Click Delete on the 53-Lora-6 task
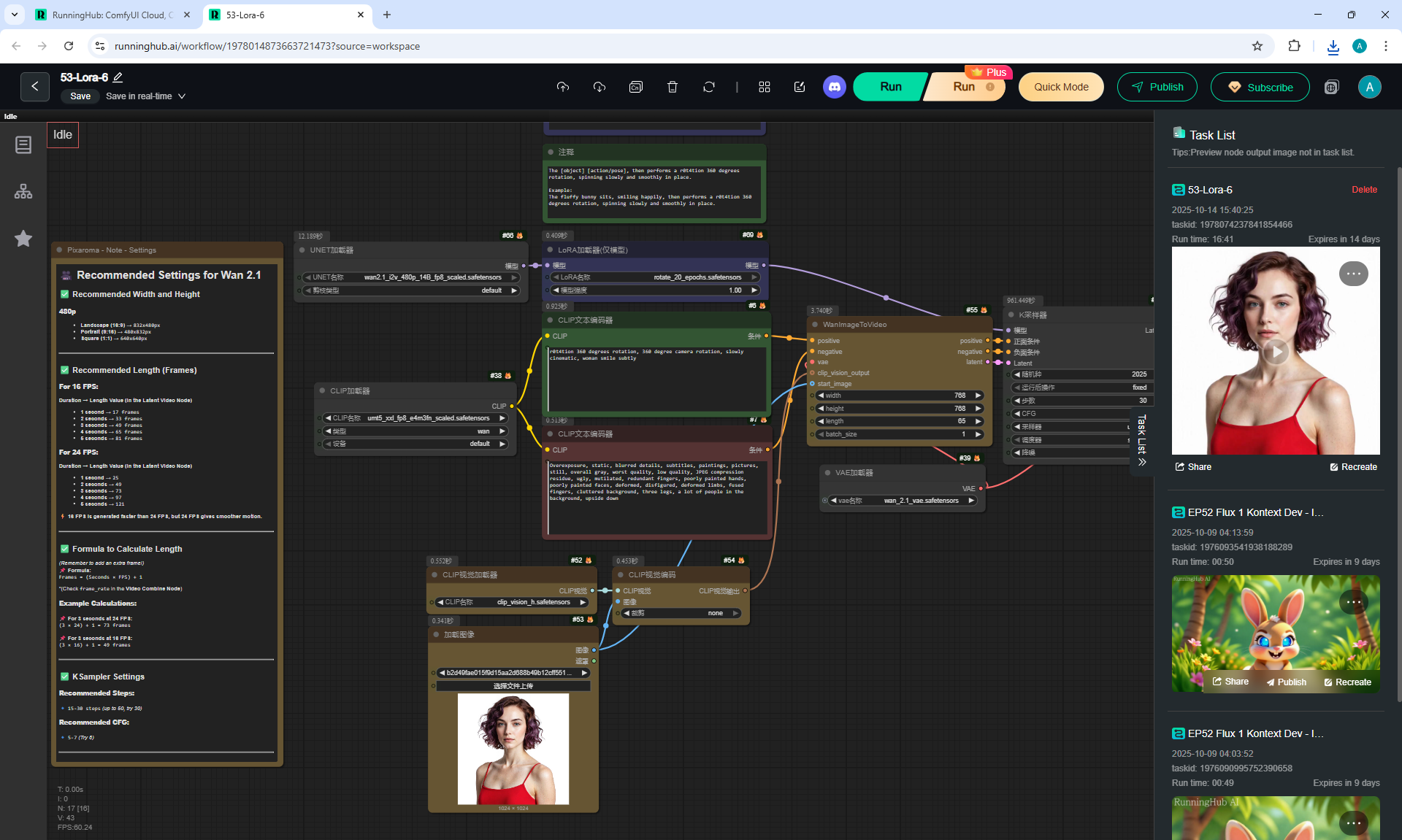 tap(1363, 190)
